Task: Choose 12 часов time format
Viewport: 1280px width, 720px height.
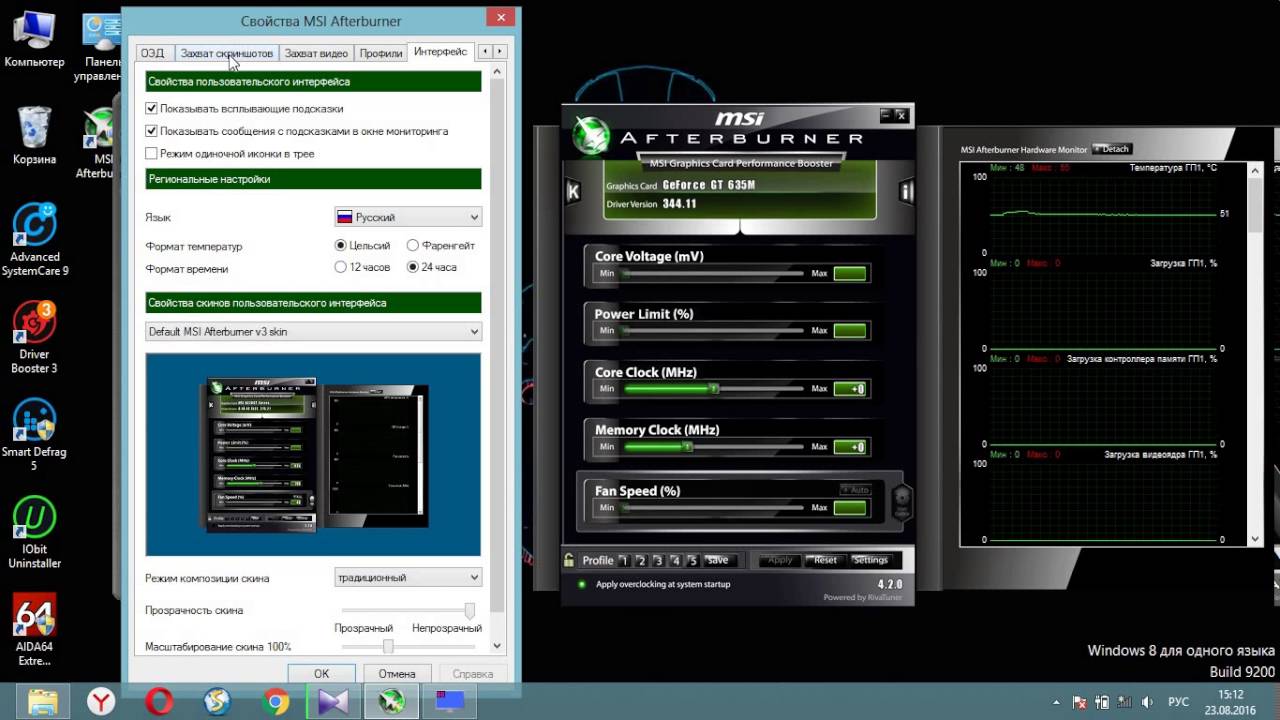Action: 341,268
